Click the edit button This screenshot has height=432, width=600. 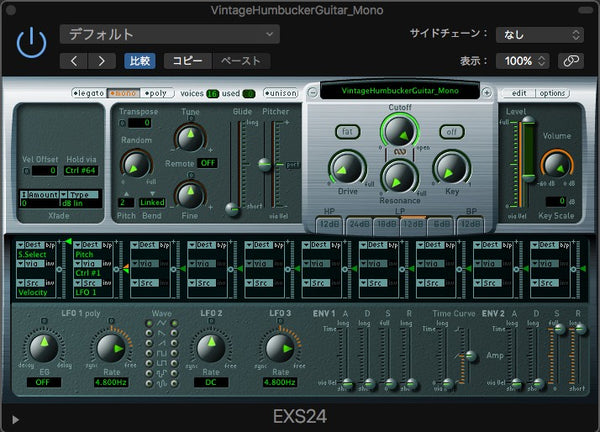[519, 93]
